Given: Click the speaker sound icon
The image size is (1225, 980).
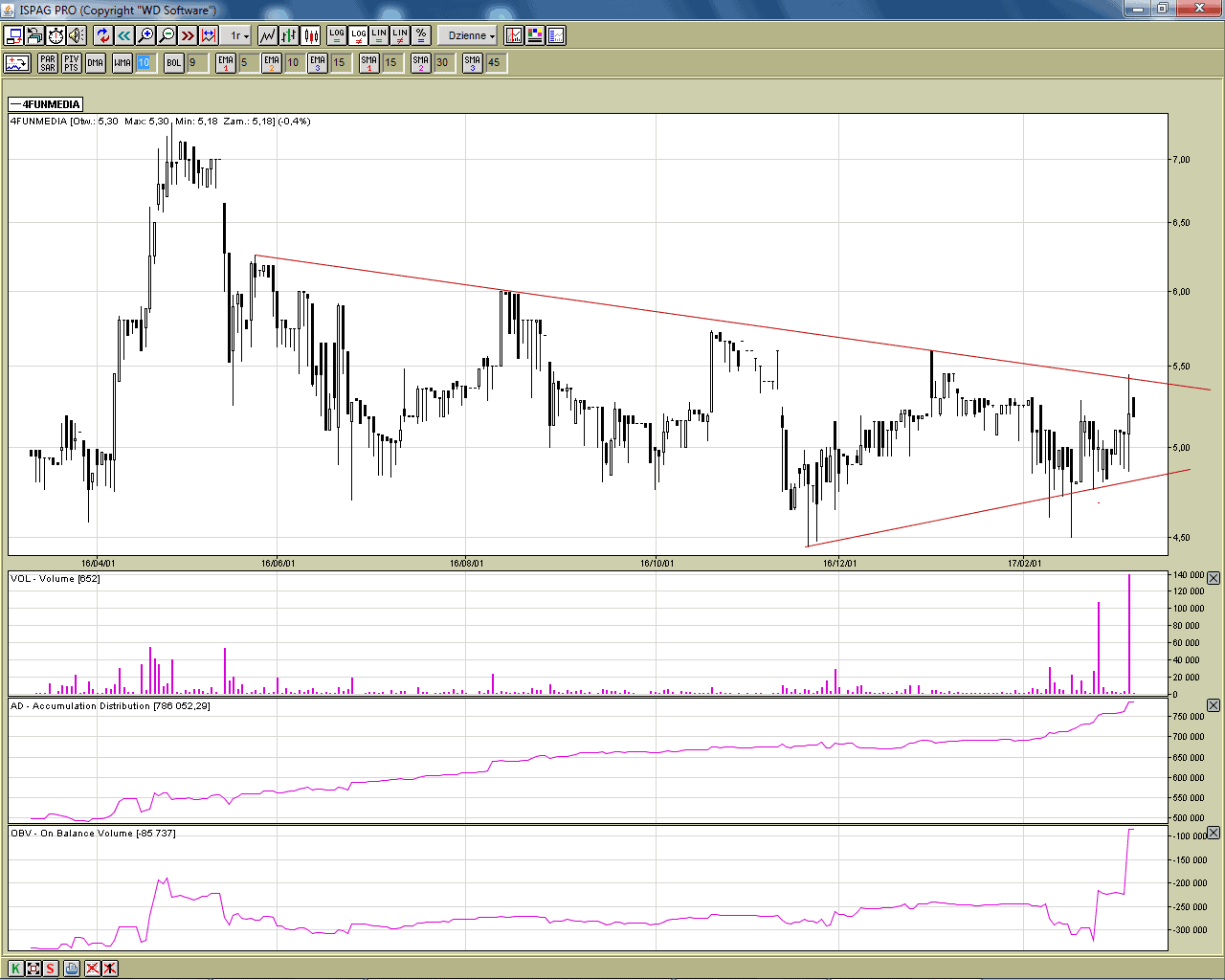Looking at the screenshot, I should (77, 35).
